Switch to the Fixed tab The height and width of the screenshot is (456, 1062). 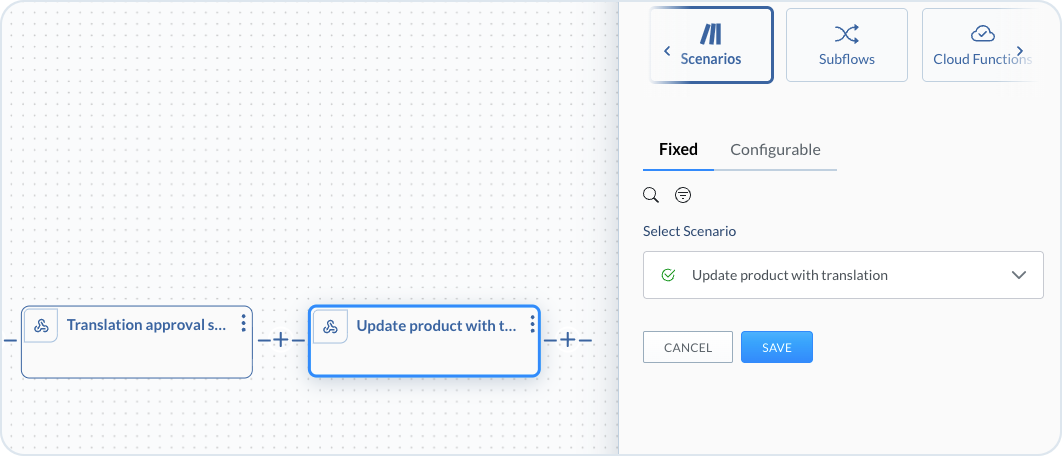pos(678,150)
